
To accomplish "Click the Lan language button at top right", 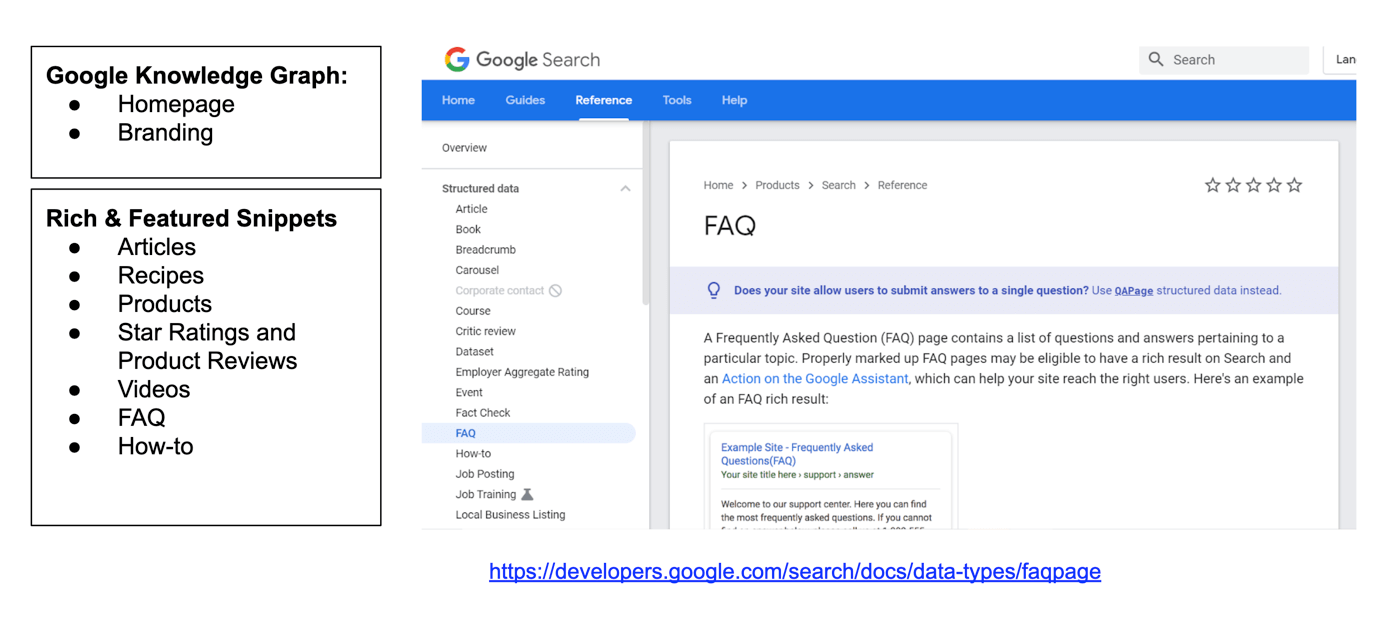I will (1341, 60).
